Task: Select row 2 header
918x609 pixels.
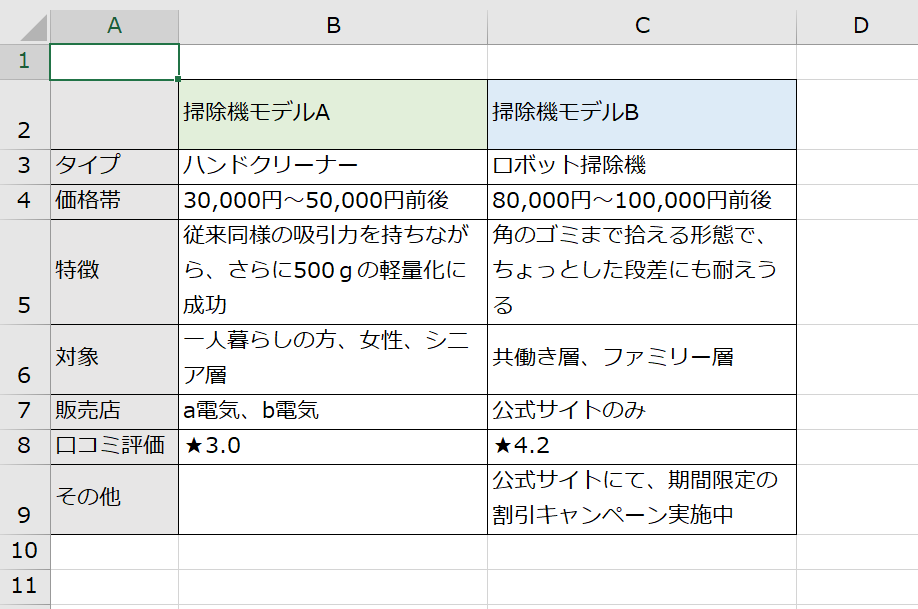Action: [x=25, y=114]
